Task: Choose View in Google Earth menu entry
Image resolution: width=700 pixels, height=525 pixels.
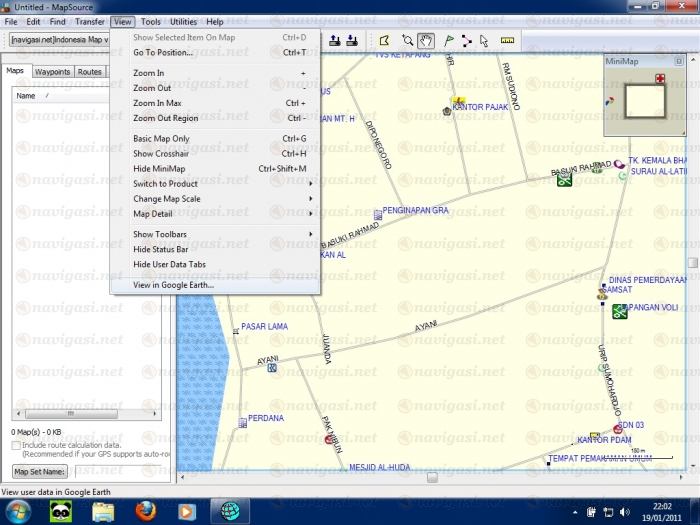Action: pos(174,285)
